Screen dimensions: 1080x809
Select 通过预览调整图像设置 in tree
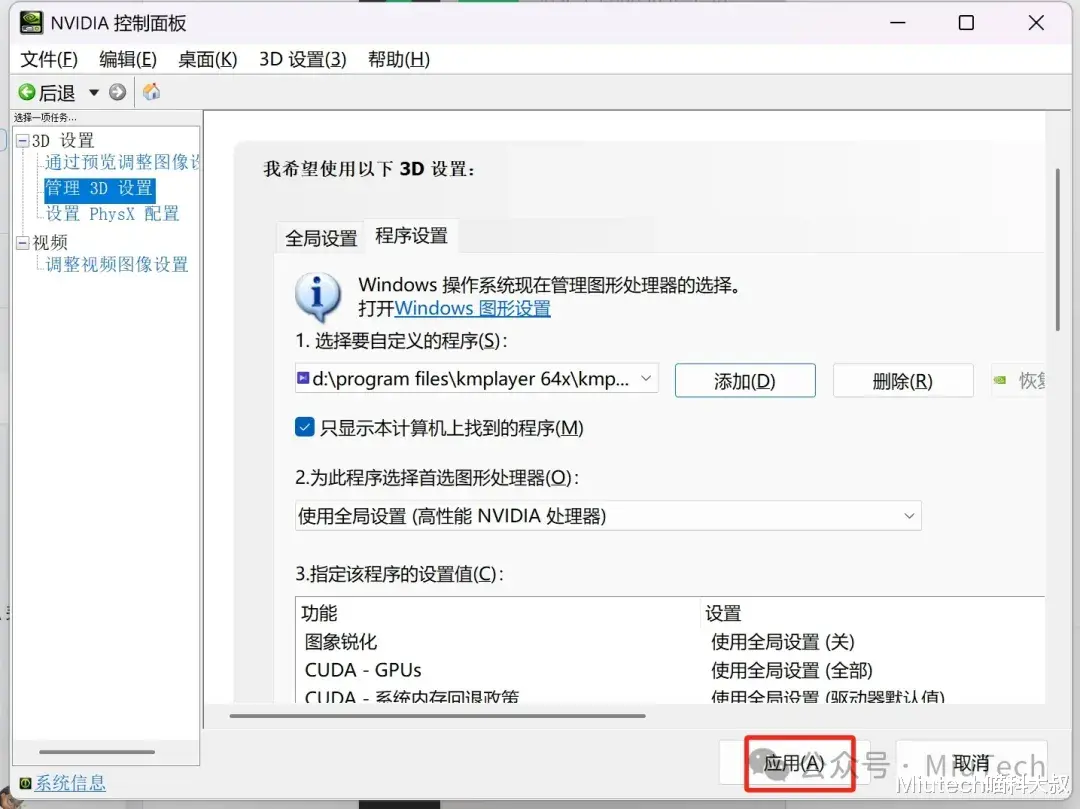click(x=122, y=162)
